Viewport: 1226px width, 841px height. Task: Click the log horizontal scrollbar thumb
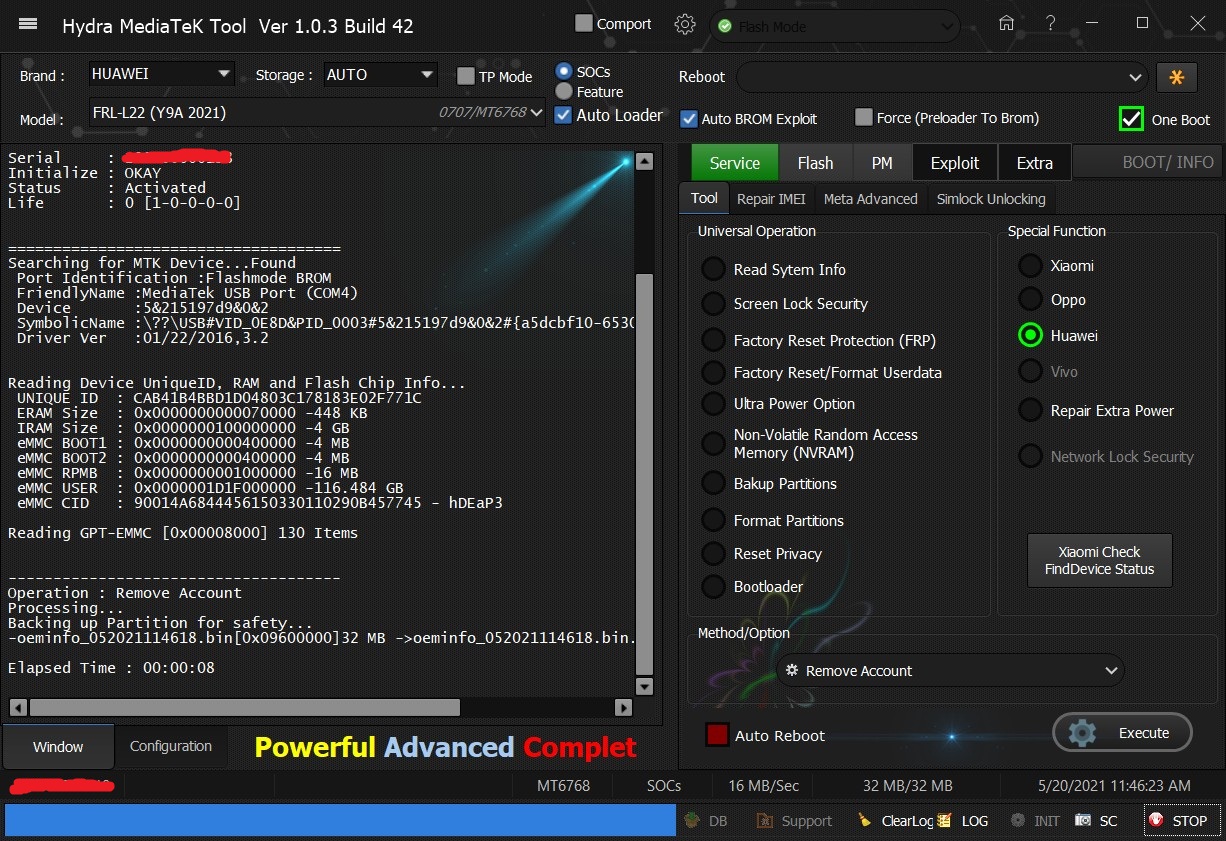point(244,707)
